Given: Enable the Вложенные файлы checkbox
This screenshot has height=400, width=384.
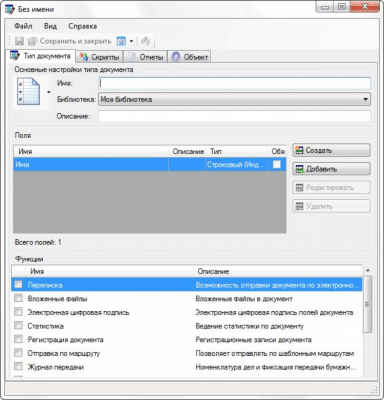Looking at the screenshot, I should [x=18, y=298].
